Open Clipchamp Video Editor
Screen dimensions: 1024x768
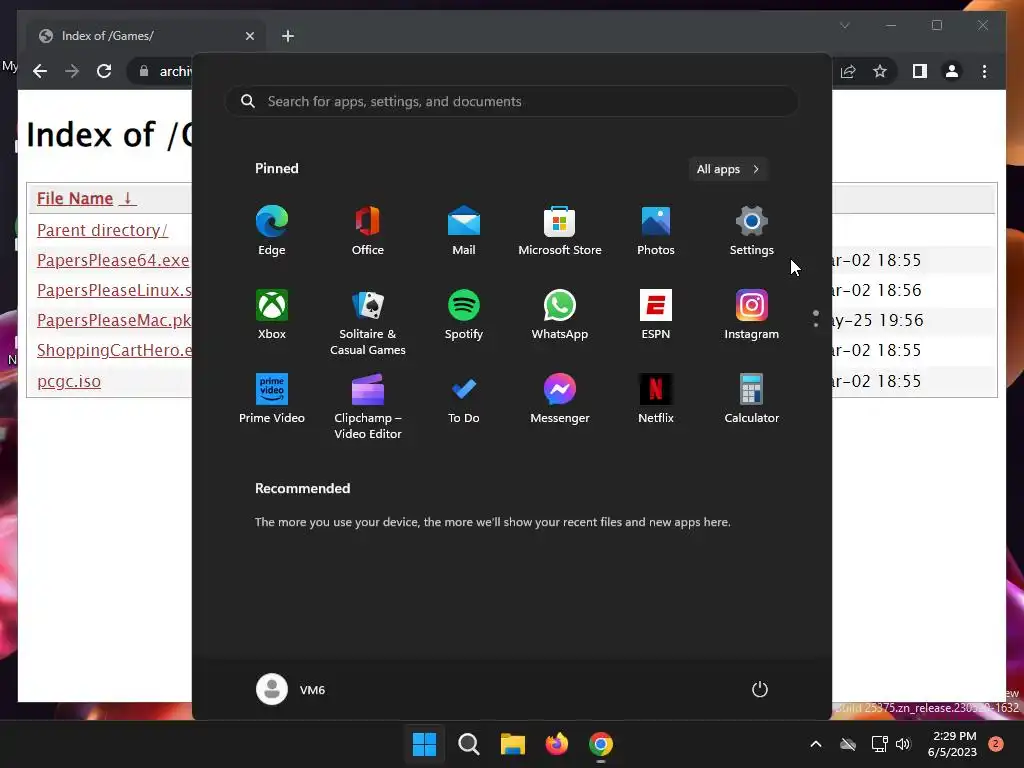pos(368,406)
